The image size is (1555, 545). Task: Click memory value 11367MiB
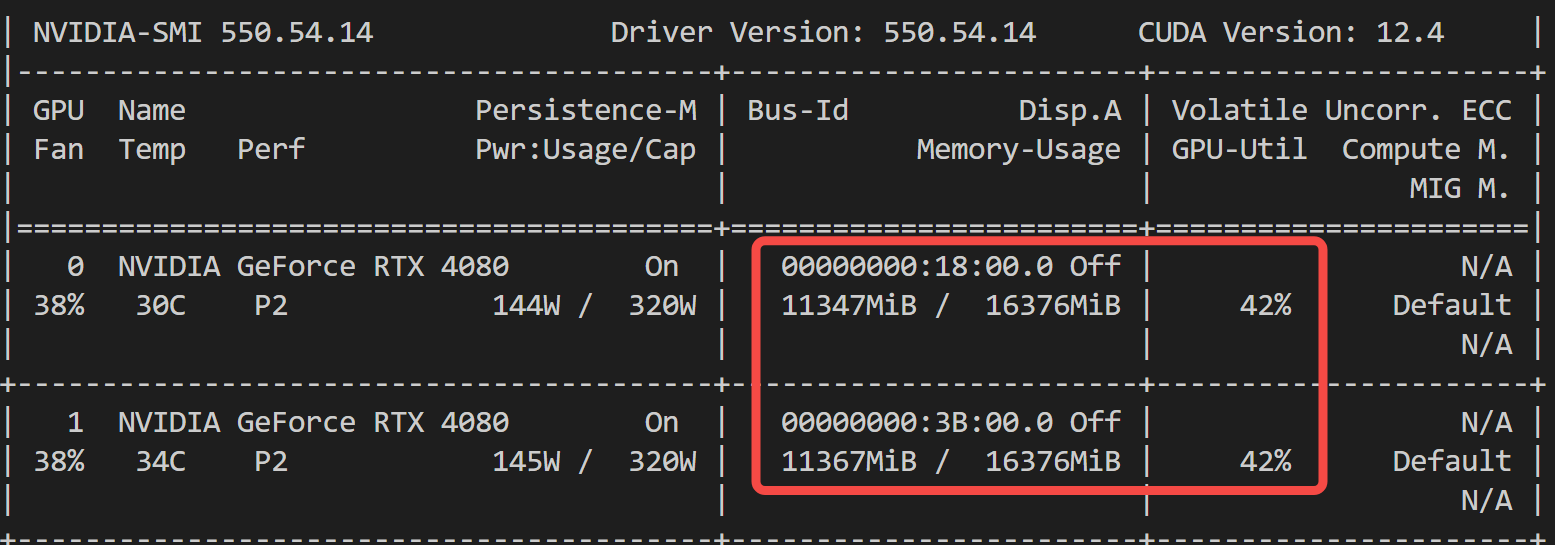[x=849, y=461]
